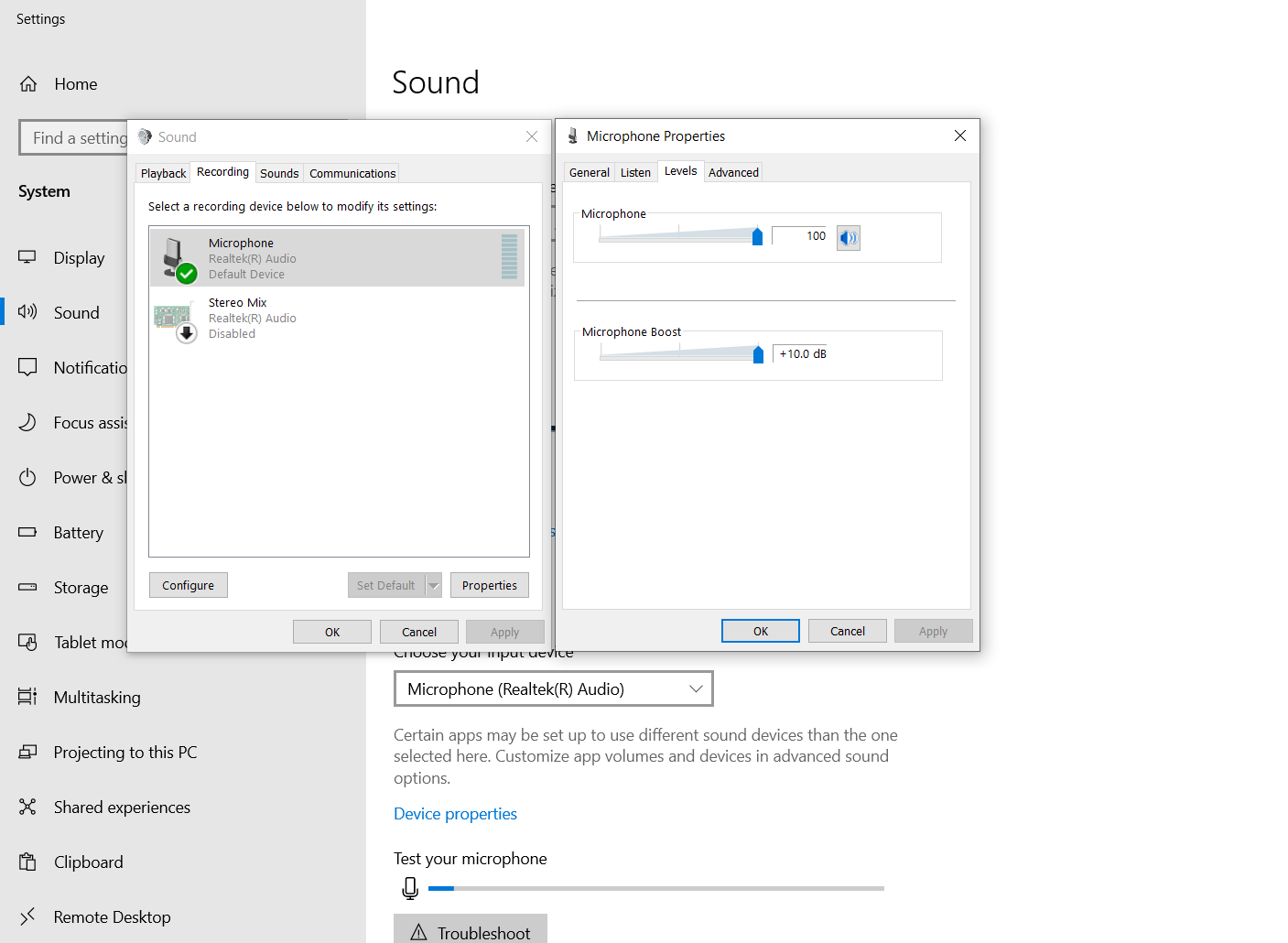The image size is (1288, 943).
Task: Click the Multitasking icon in sidebar
Action: pos(27,697)
